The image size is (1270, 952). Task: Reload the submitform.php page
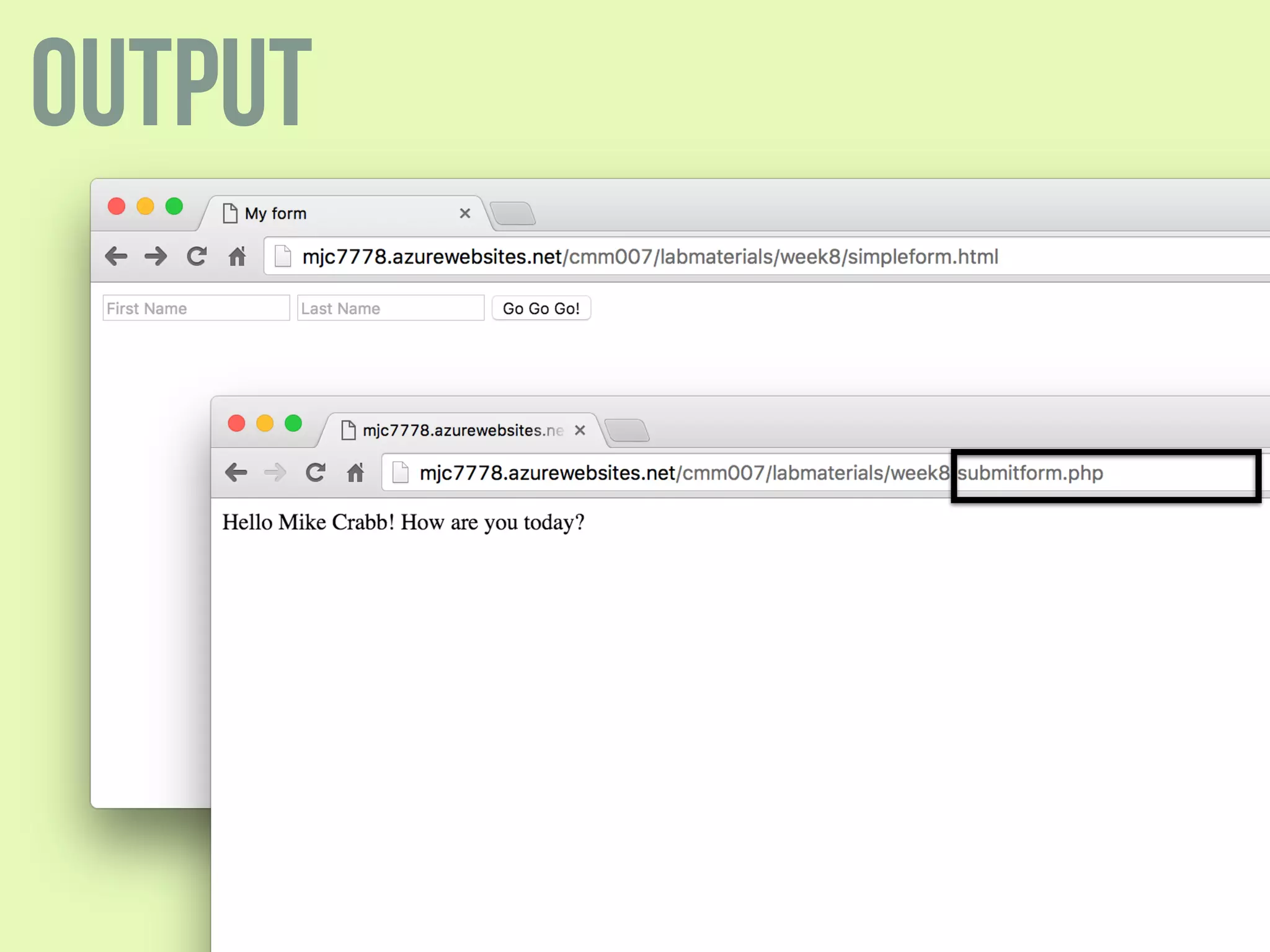[316, 473]
